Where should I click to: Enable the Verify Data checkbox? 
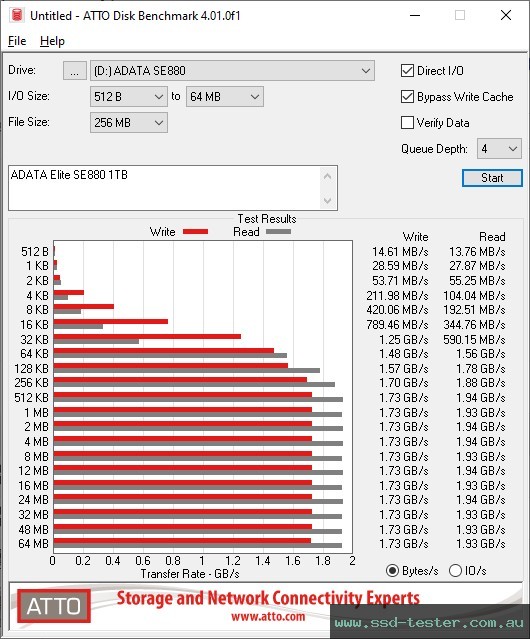[407, 123]
